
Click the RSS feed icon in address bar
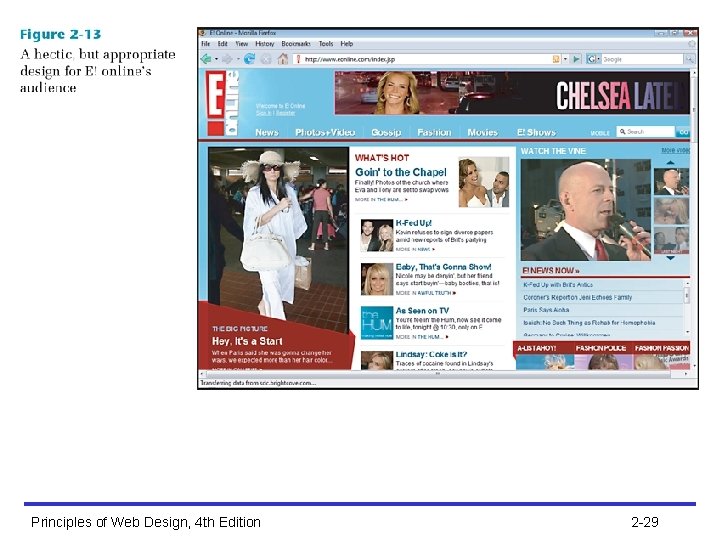point(556,59)
